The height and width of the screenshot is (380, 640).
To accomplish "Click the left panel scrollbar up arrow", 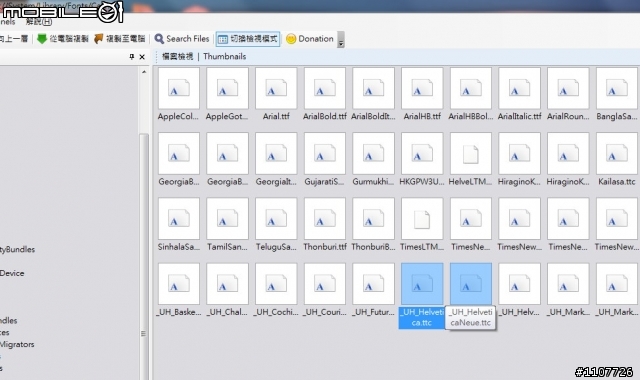I will pos(144,72).
